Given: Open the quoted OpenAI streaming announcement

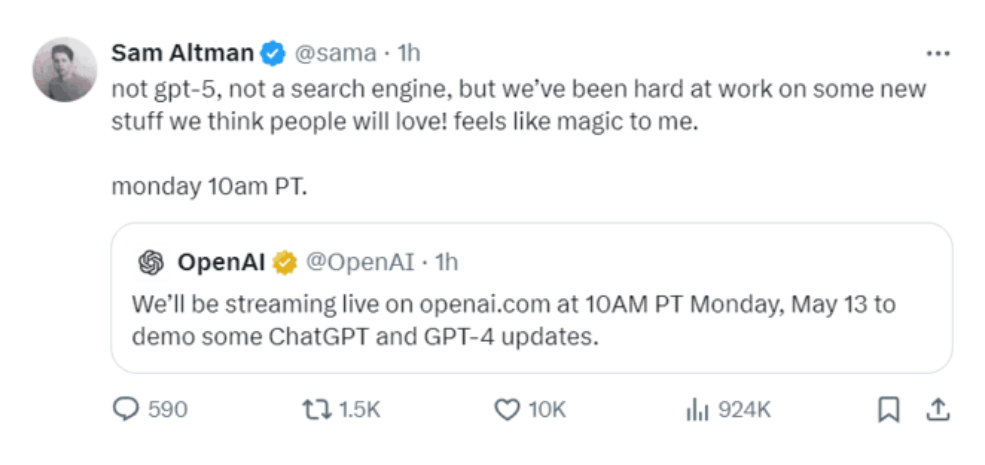Looking at the screenshot, I should (x=531, y=298).
